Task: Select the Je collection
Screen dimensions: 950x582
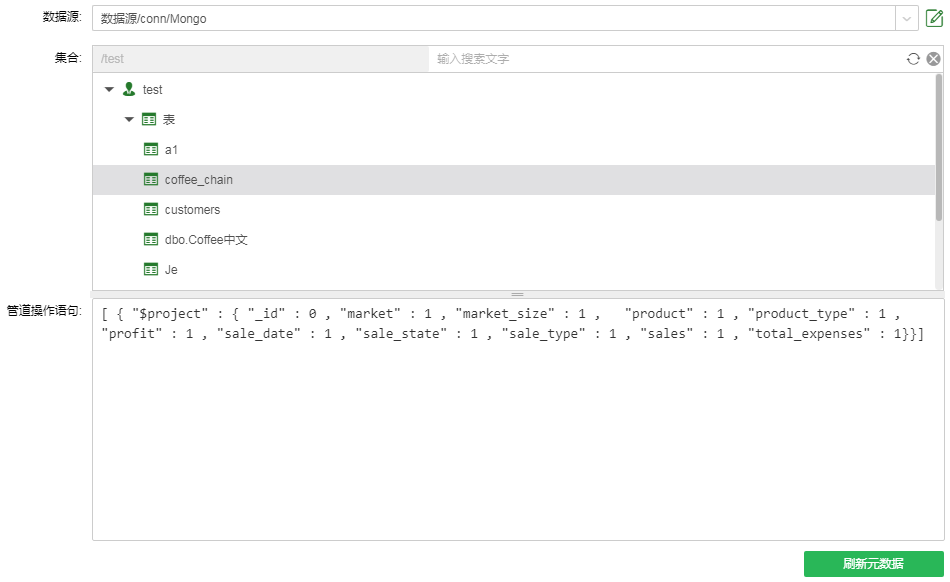Action: click(x=514, y=270)
